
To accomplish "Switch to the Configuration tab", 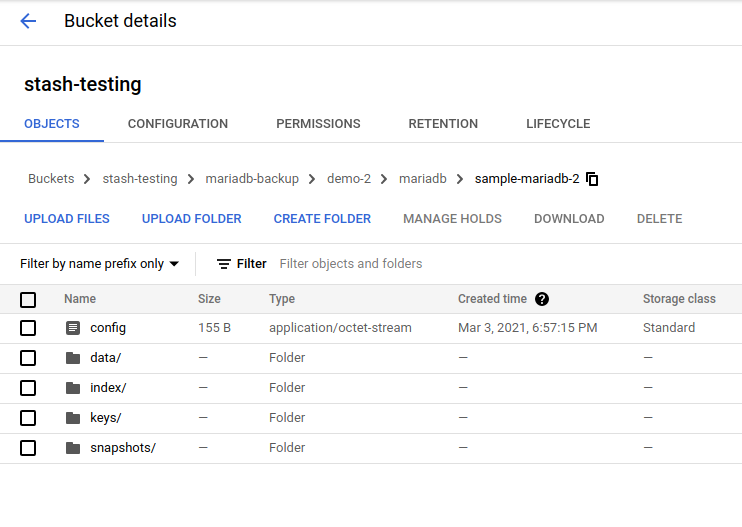I will [178, 124].
